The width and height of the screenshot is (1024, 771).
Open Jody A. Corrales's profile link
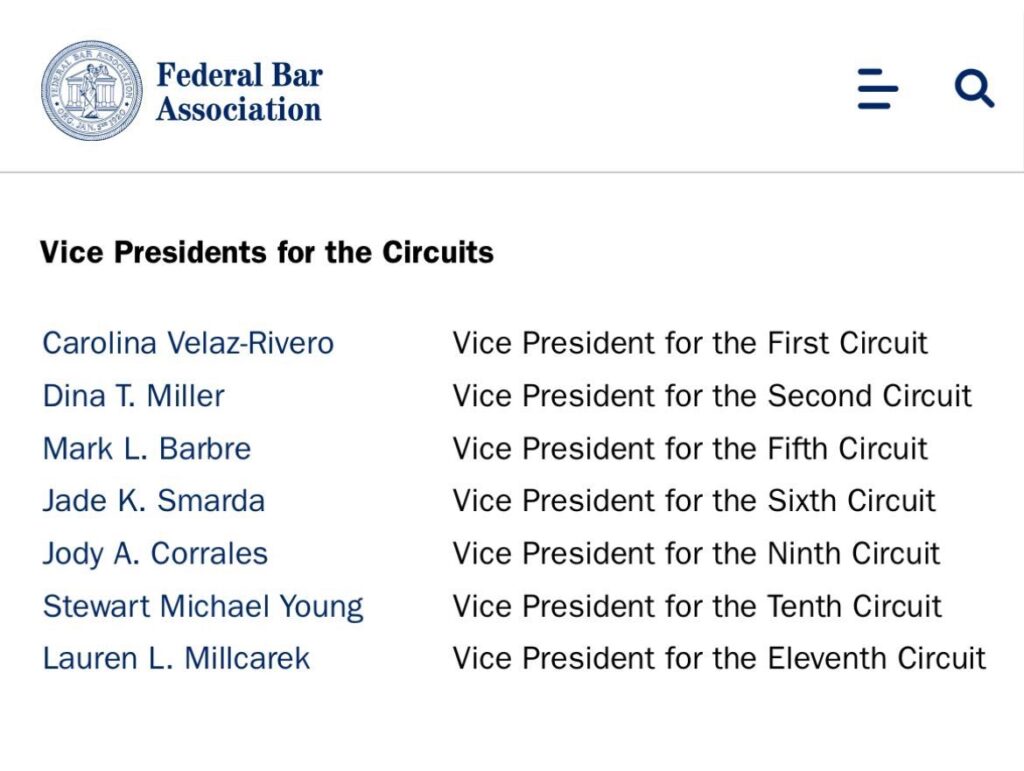(155, 554)
